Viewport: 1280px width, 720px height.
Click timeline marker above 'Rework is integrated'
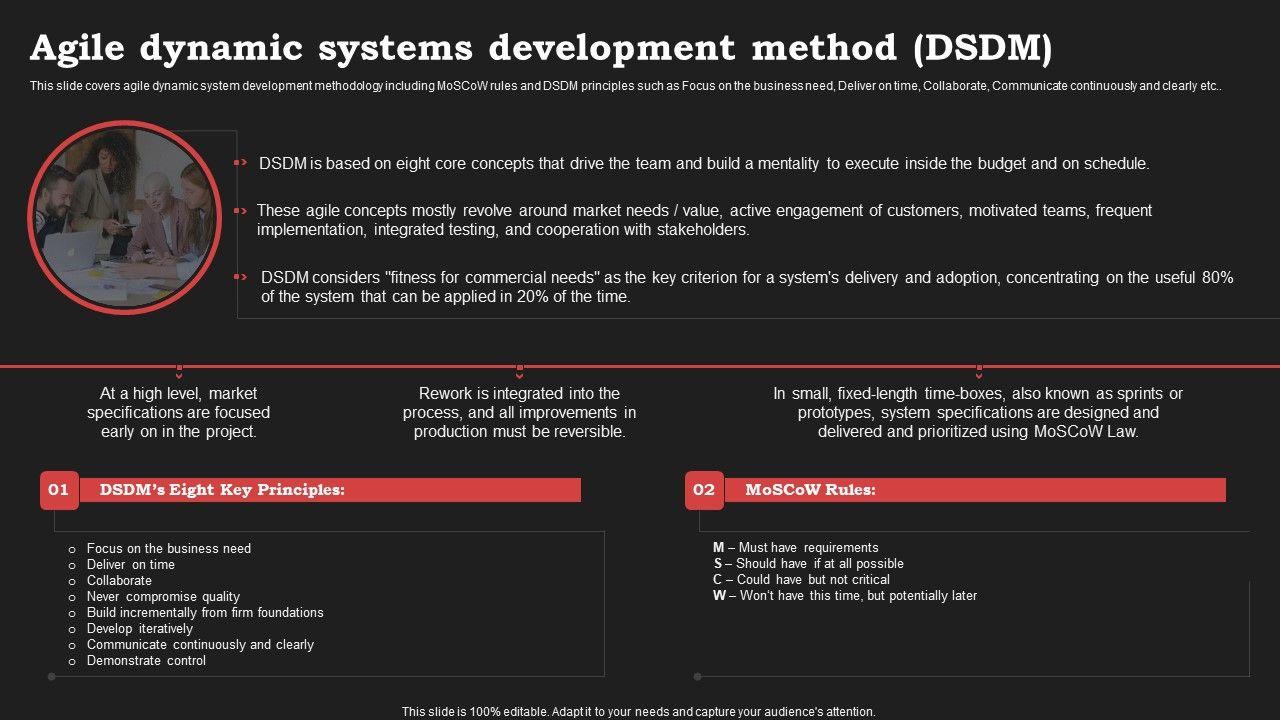pyautogui.click(x=519, y=370)
